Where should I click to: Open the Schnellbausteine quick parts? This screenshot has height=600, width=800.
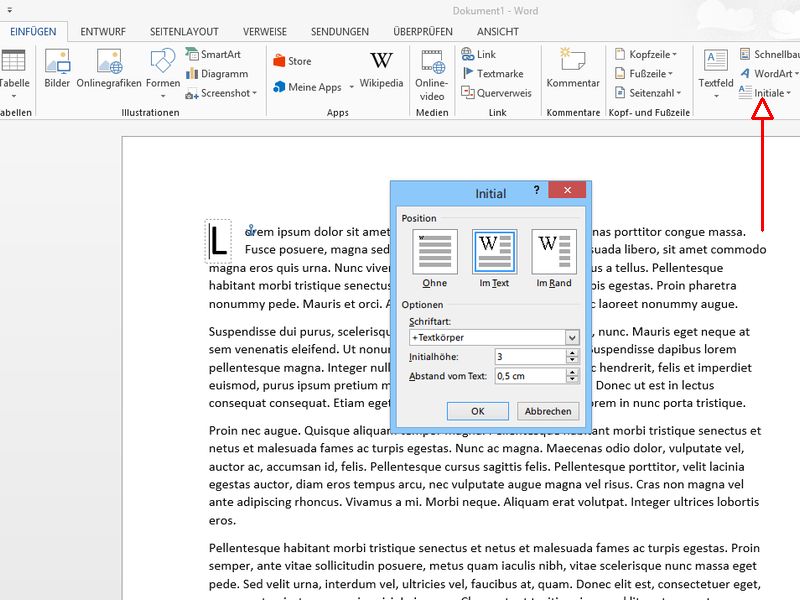coord(769,54)
